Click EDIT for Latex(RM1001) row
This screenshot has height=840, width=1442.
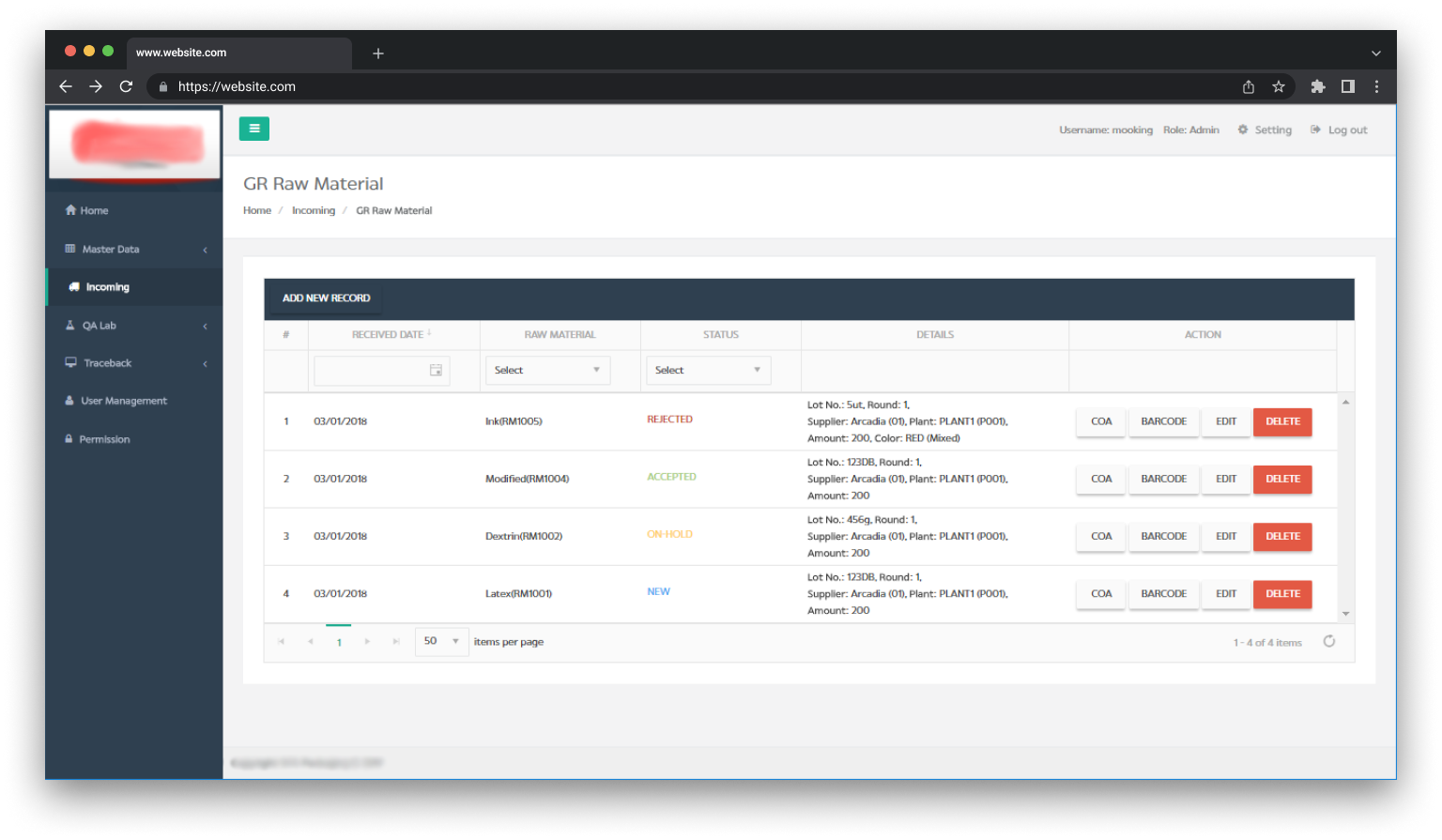1226,593
